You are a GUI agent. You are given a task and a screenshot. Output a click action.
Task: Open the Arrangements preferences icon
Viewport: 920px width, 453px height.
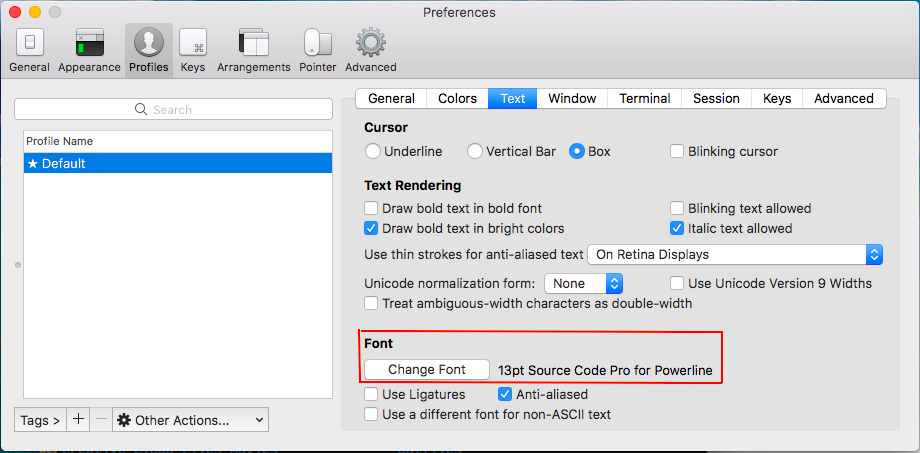[x=253, y=50]
